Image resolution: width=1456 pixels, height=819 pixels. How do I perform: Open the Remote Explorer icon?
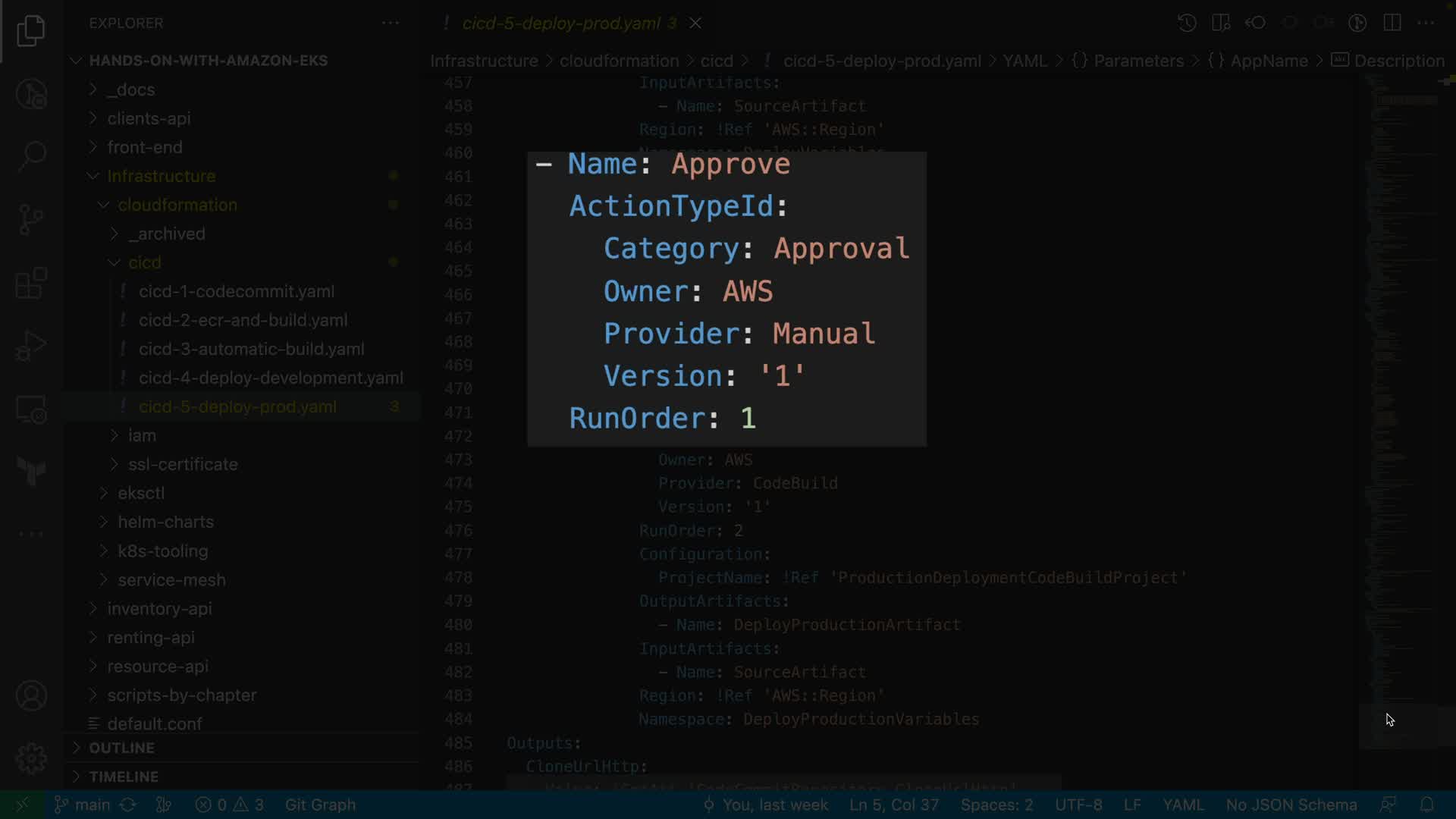31,409
